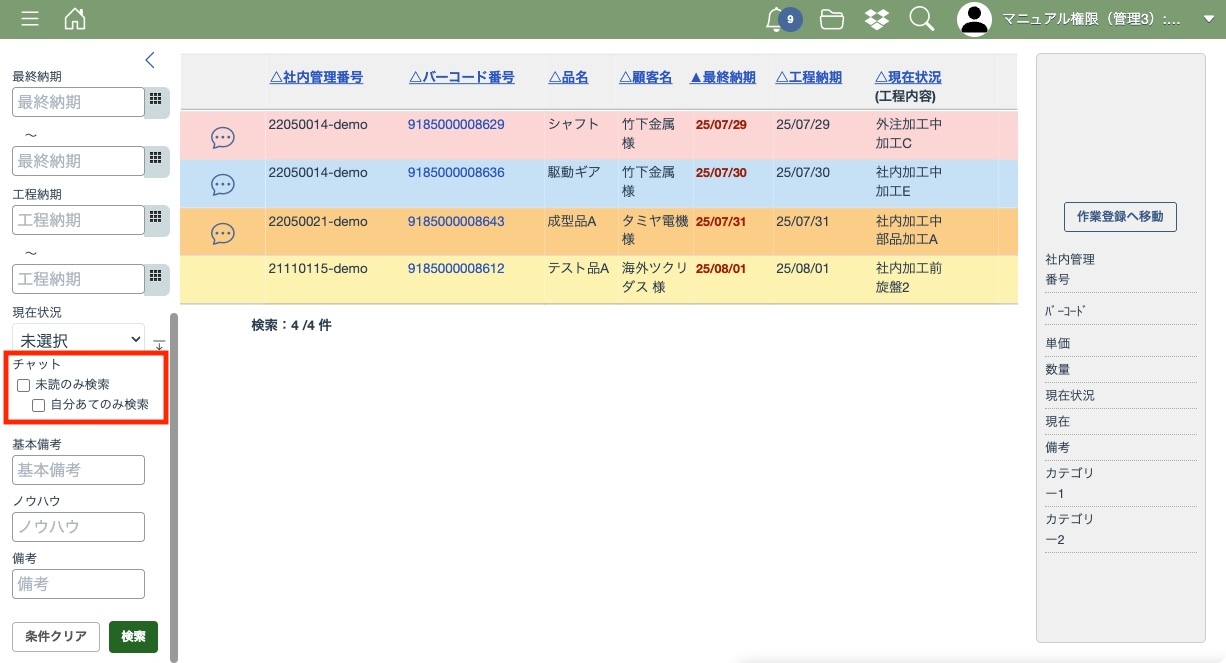Click the magnifying glass search icon

[x=921, y=19]
